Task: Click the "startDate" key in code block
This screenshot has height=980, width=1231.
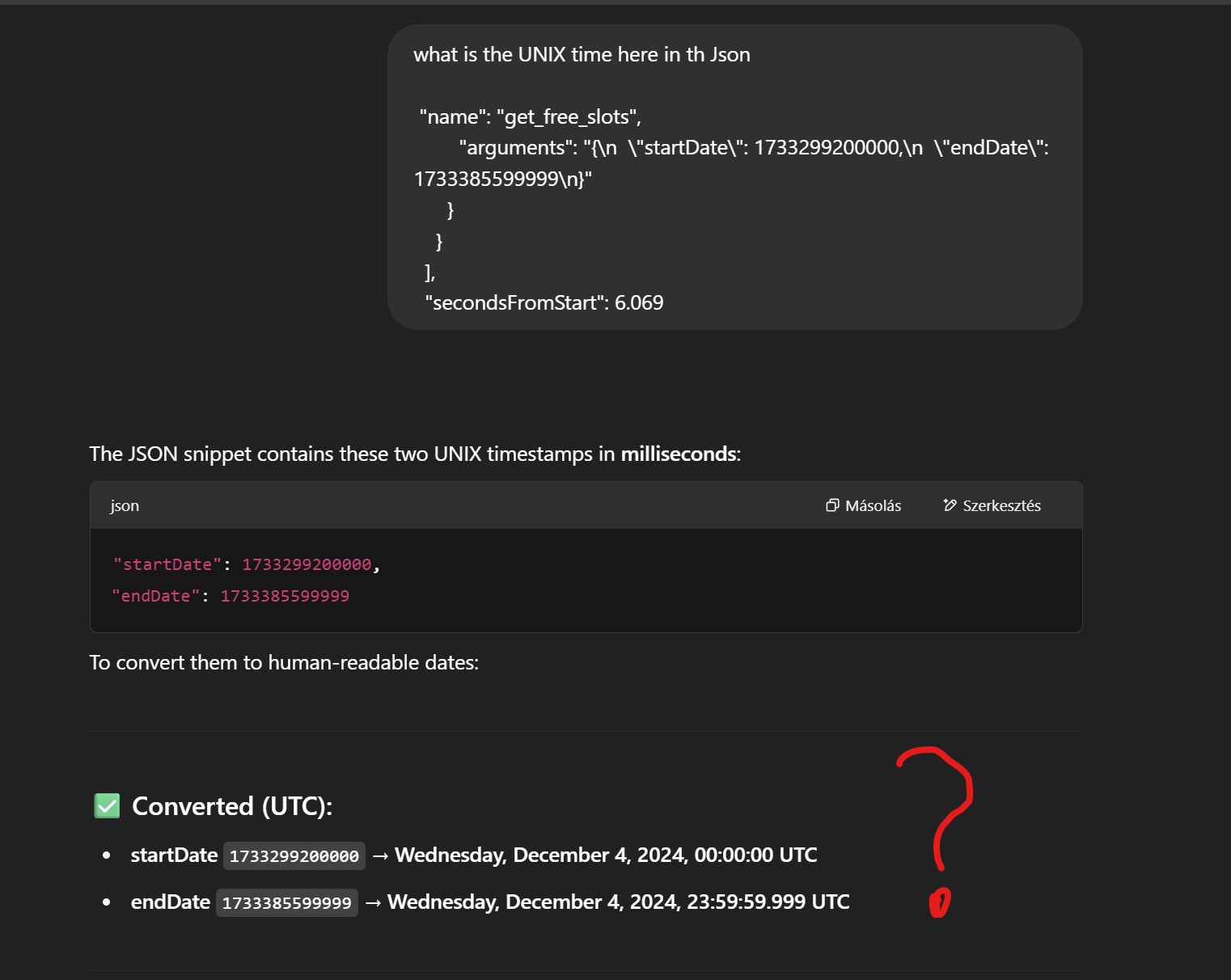Action: click(x=167, y=564)
